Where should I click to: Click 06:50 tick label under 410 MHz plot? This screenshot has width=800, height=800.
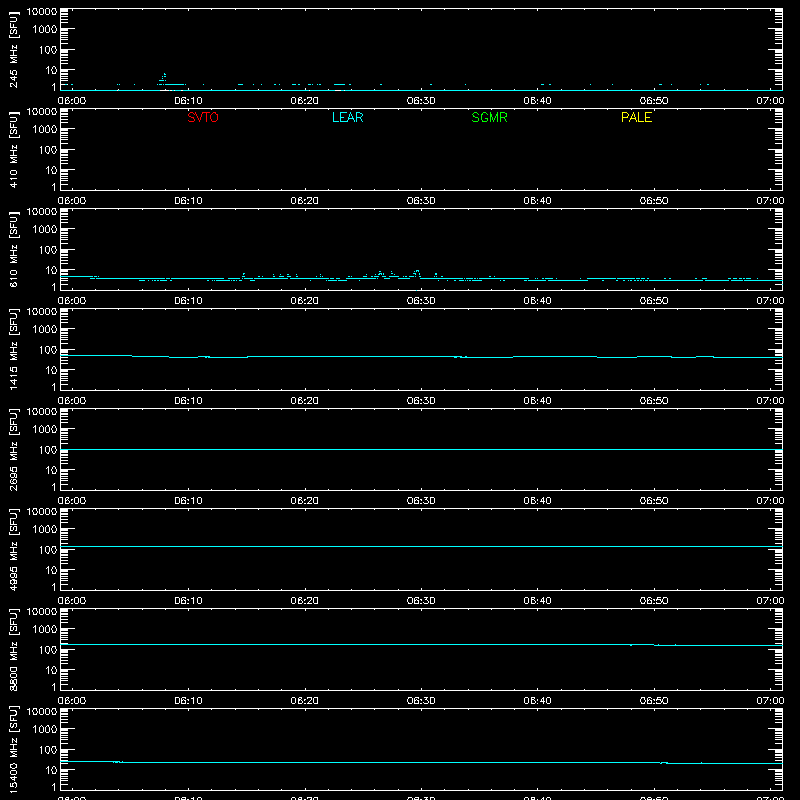tap(654, 201)
